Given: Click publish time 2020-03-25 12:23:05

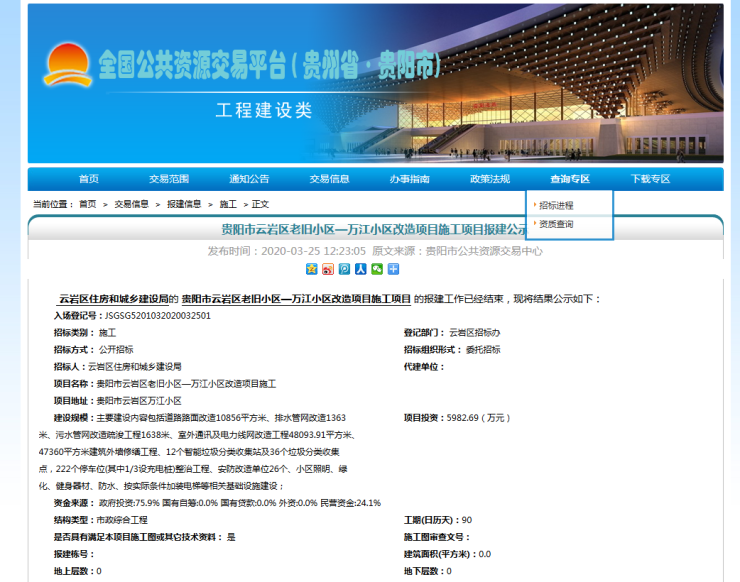Looking at the screenshot, I should (x=313, y=251).
